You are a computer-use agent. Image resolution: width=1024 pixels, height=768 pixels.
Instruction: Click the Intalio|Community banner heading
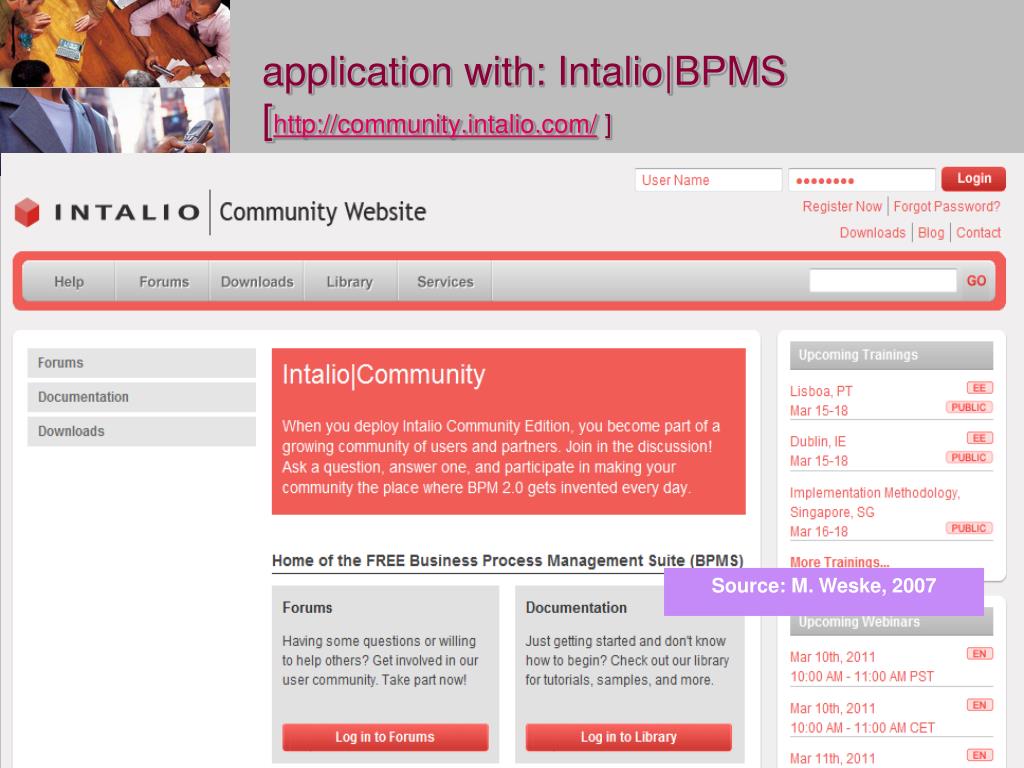[x=383, y=375]
